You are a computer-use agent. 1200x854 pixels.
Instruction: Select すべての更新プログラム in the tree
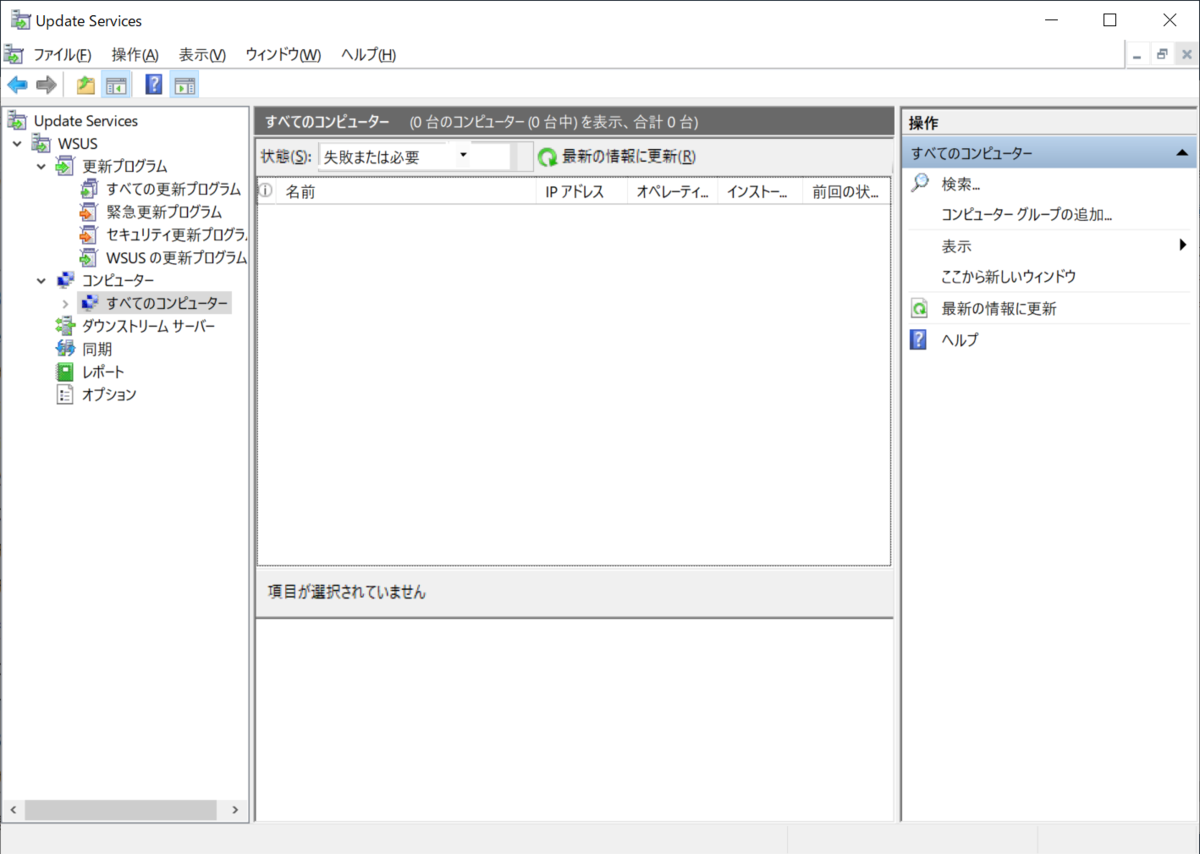[x=173, y=189]
